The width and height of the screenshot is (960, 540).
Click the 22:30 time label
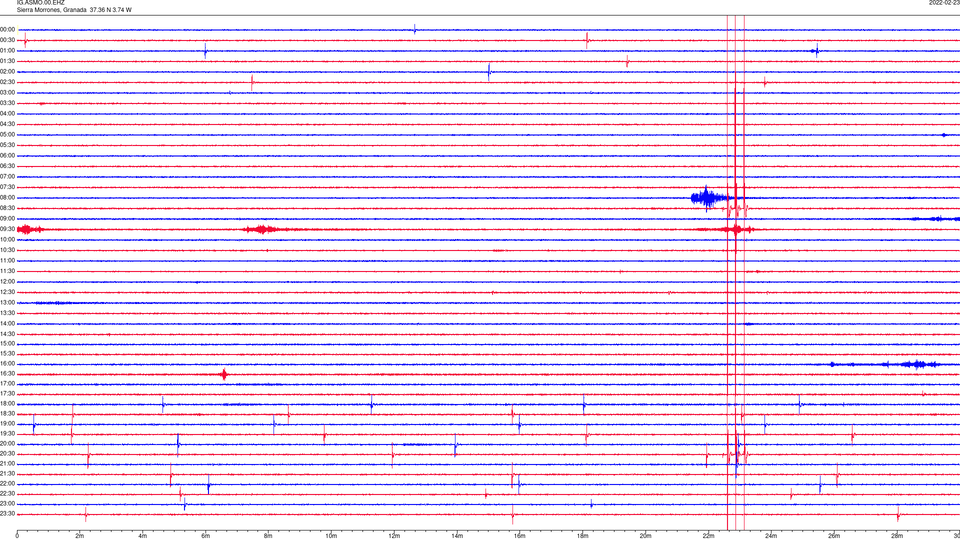7,494
